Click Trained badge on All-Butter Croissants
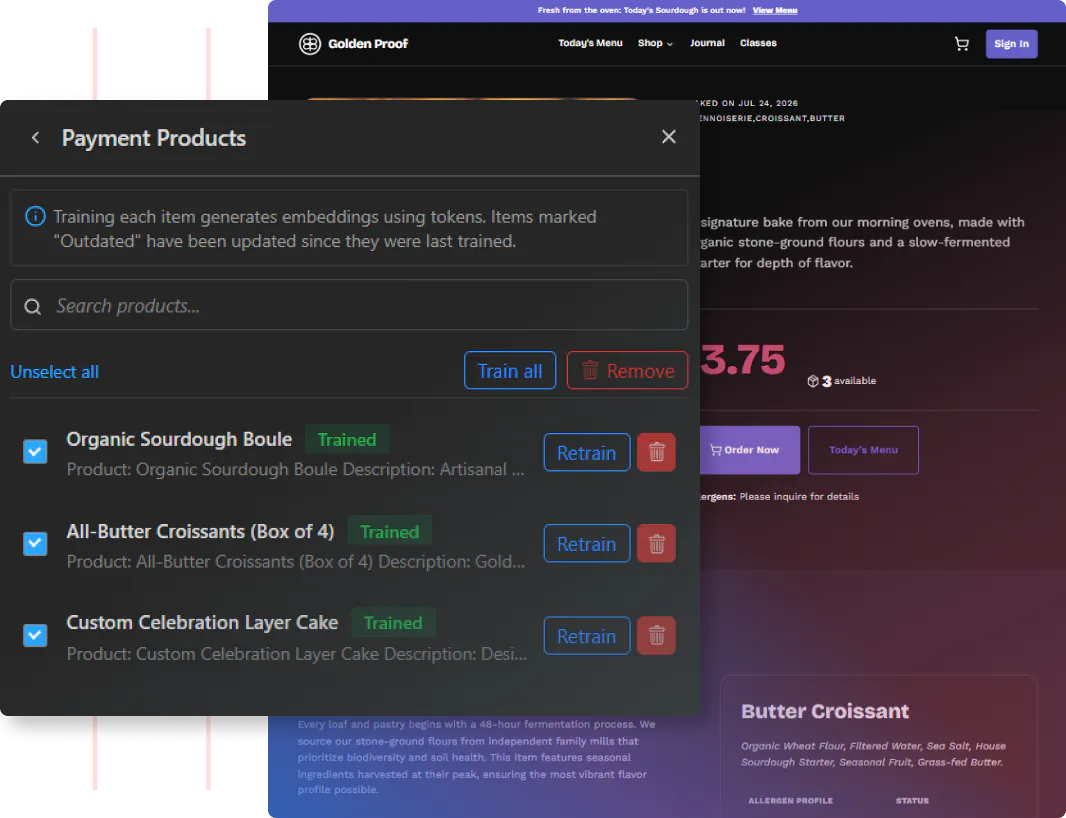This screenshot has height=818, width=1066. (x=390, y=531)
